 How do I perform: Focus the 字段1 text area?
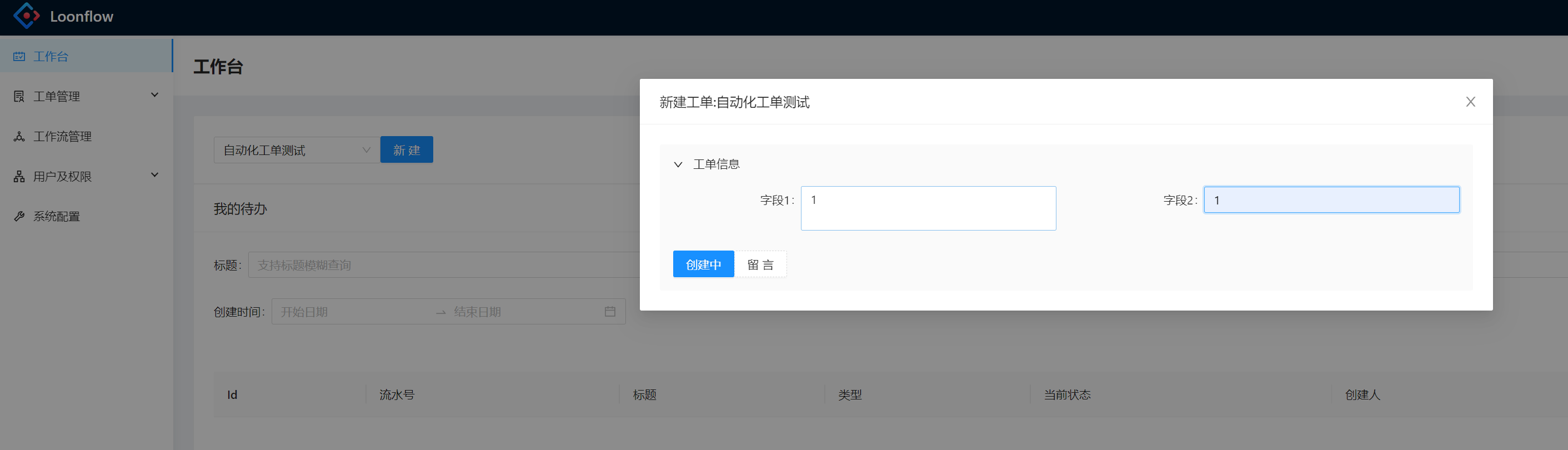928,208
